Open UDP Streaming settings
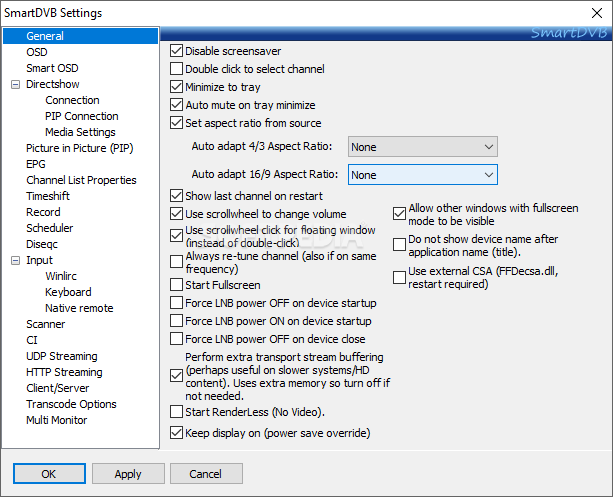 (62, 356)
